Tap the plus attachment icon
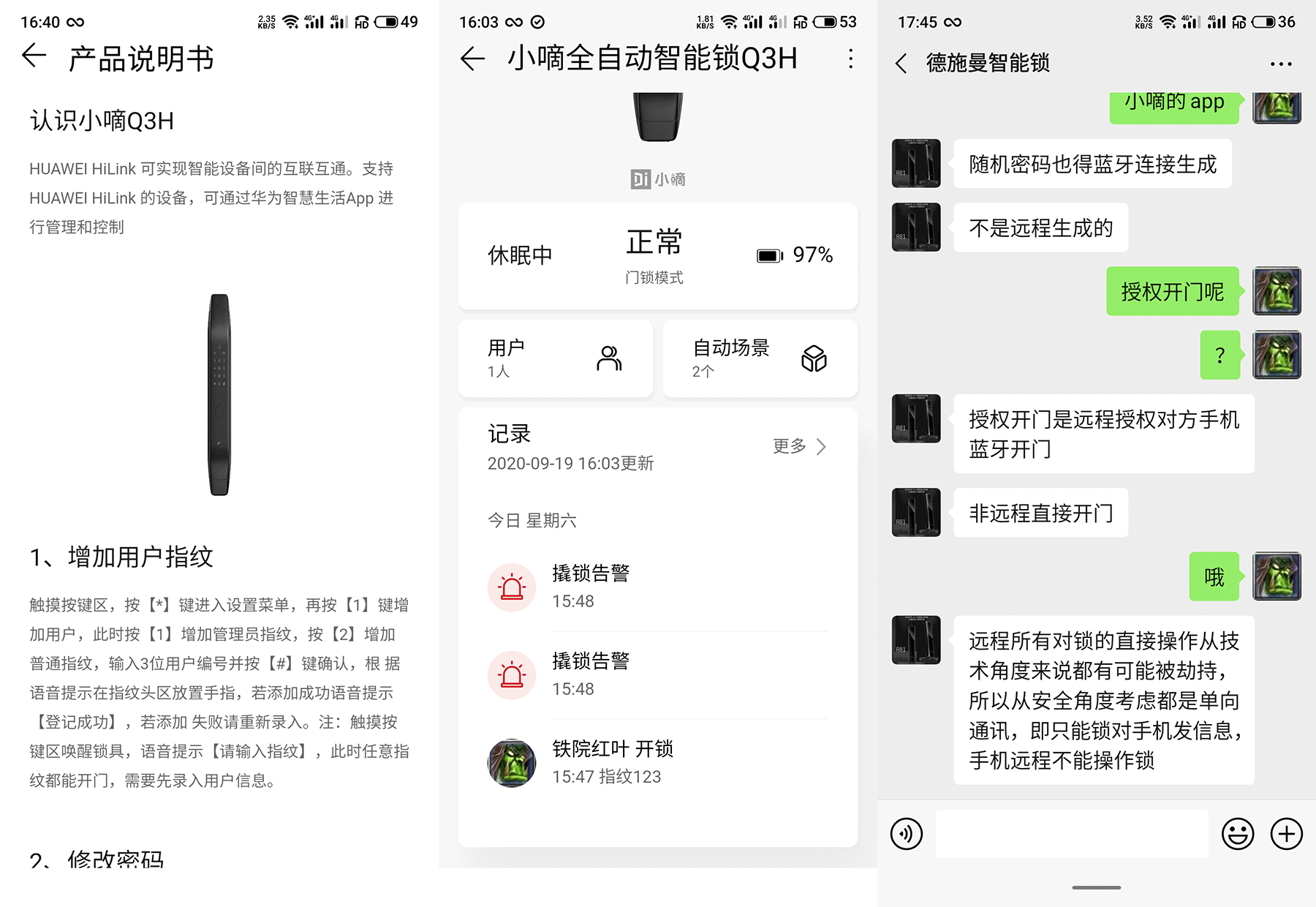Image resolution: width=1316 pixels, height=907 pixels. 1287,834
